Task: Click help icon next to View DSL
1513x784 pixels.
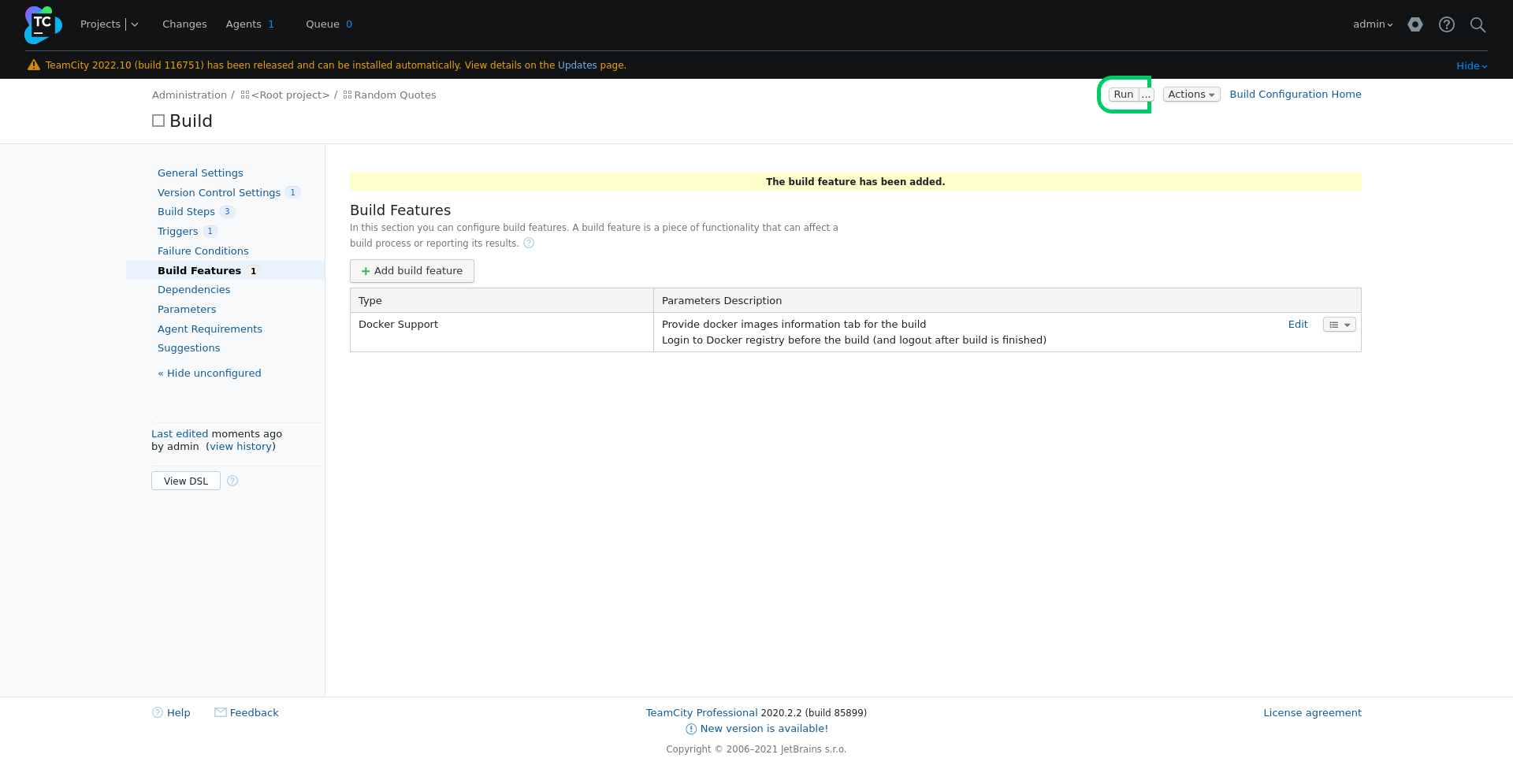Action: (232, 481)
